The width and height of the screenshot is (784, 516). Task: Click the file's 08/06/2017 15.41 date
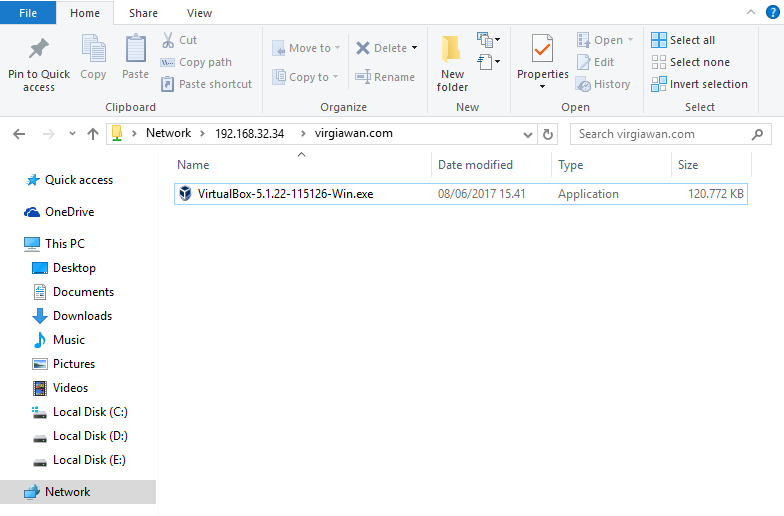482,194
